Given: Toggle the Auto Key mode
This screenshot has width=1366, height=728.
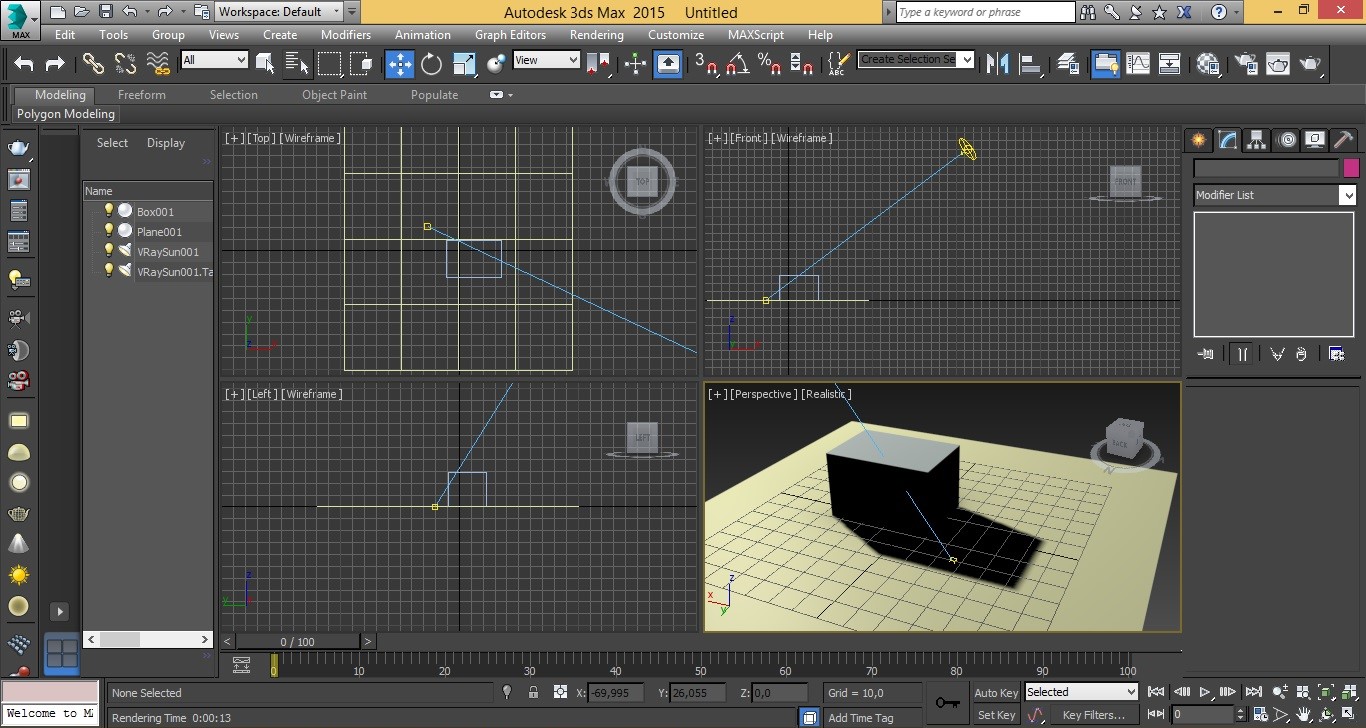Looking at the screenshot, I should tap(995, 693).
